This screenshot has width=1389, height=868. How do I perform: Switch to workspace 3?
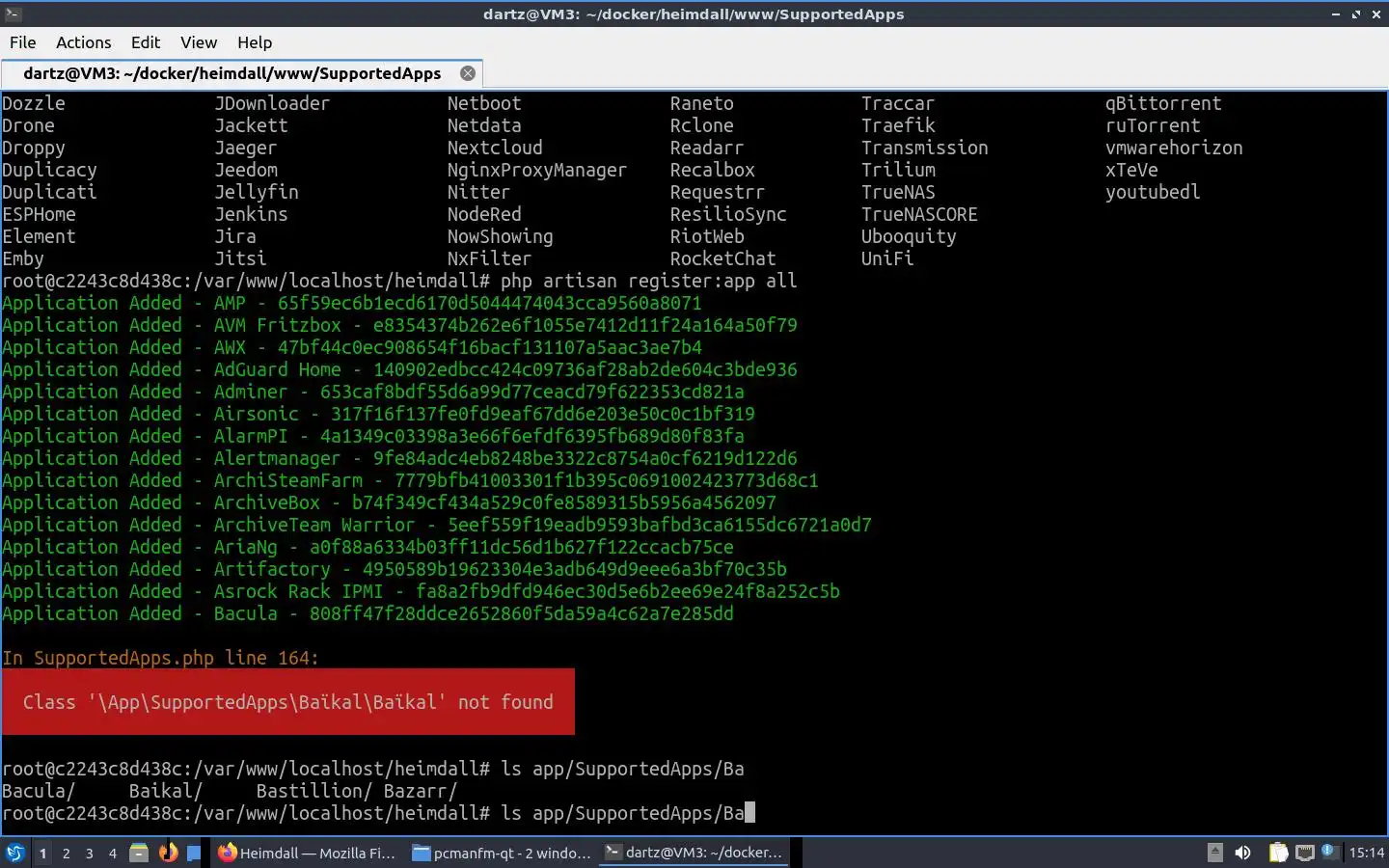pos(89,853)
